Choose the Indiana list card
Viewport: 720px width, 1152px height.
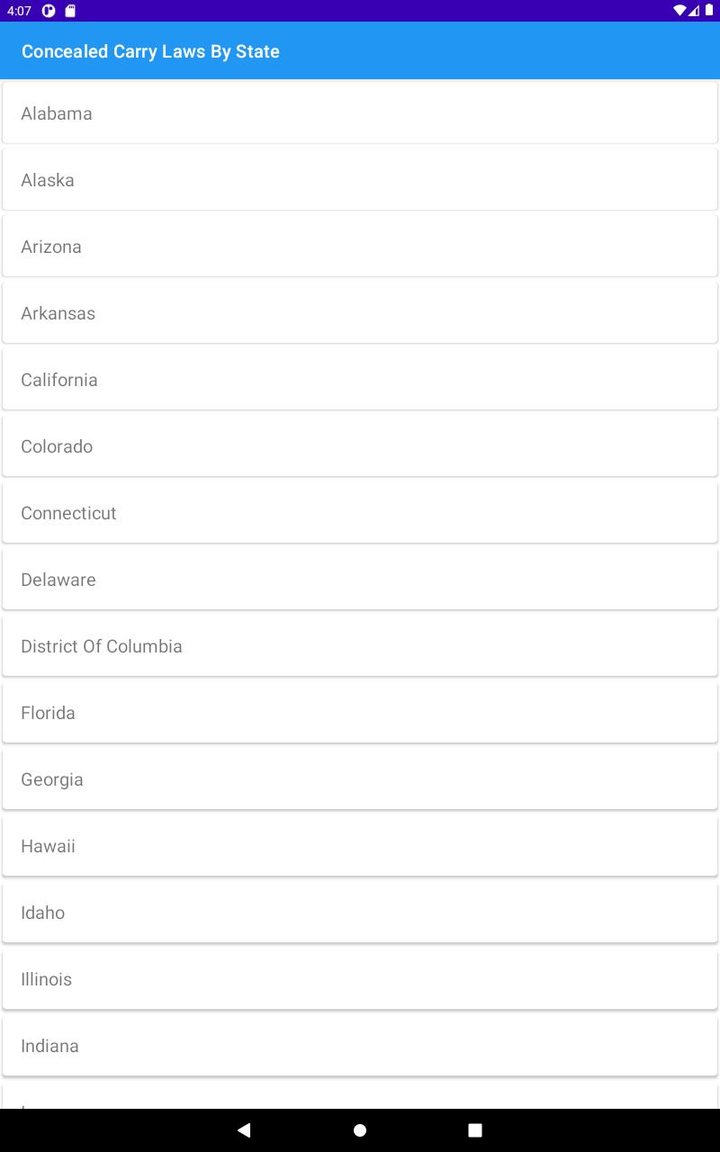click(360, 1045)
